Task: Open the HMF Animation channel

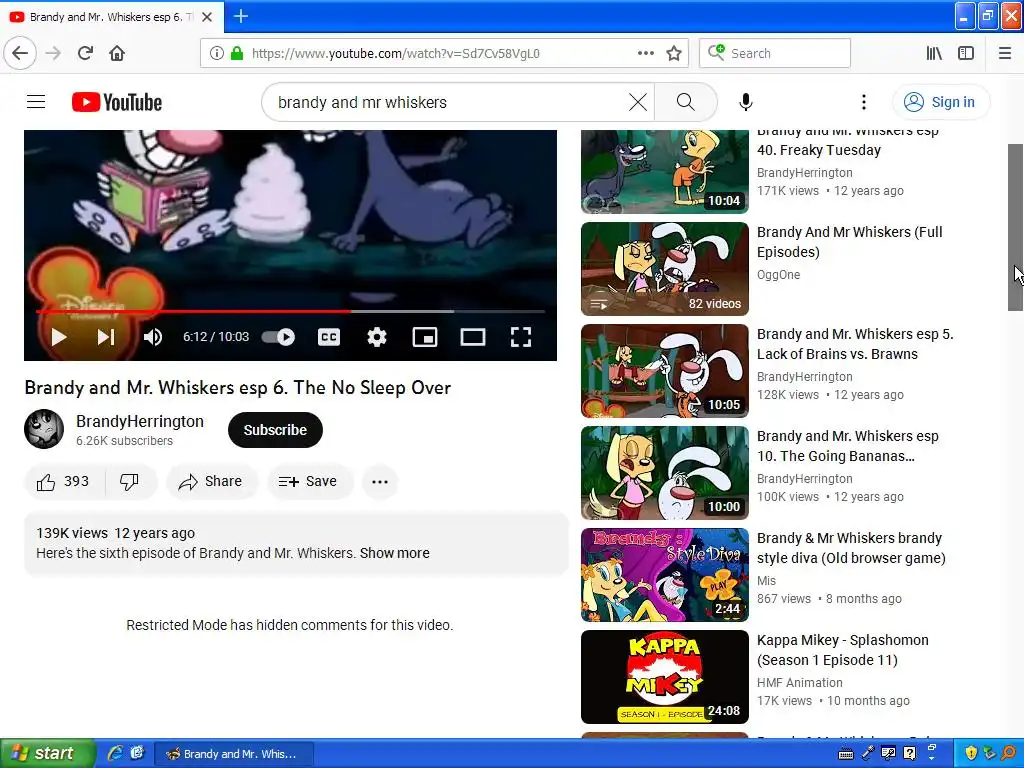Action: (x=799, y=682)
